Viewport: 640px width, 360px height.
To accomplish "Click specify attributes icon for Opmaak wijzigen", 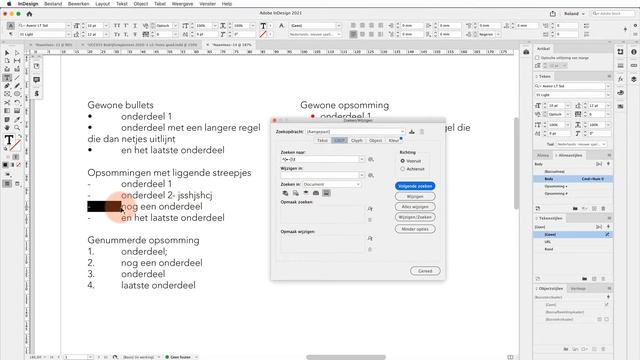I will (370, 238).
